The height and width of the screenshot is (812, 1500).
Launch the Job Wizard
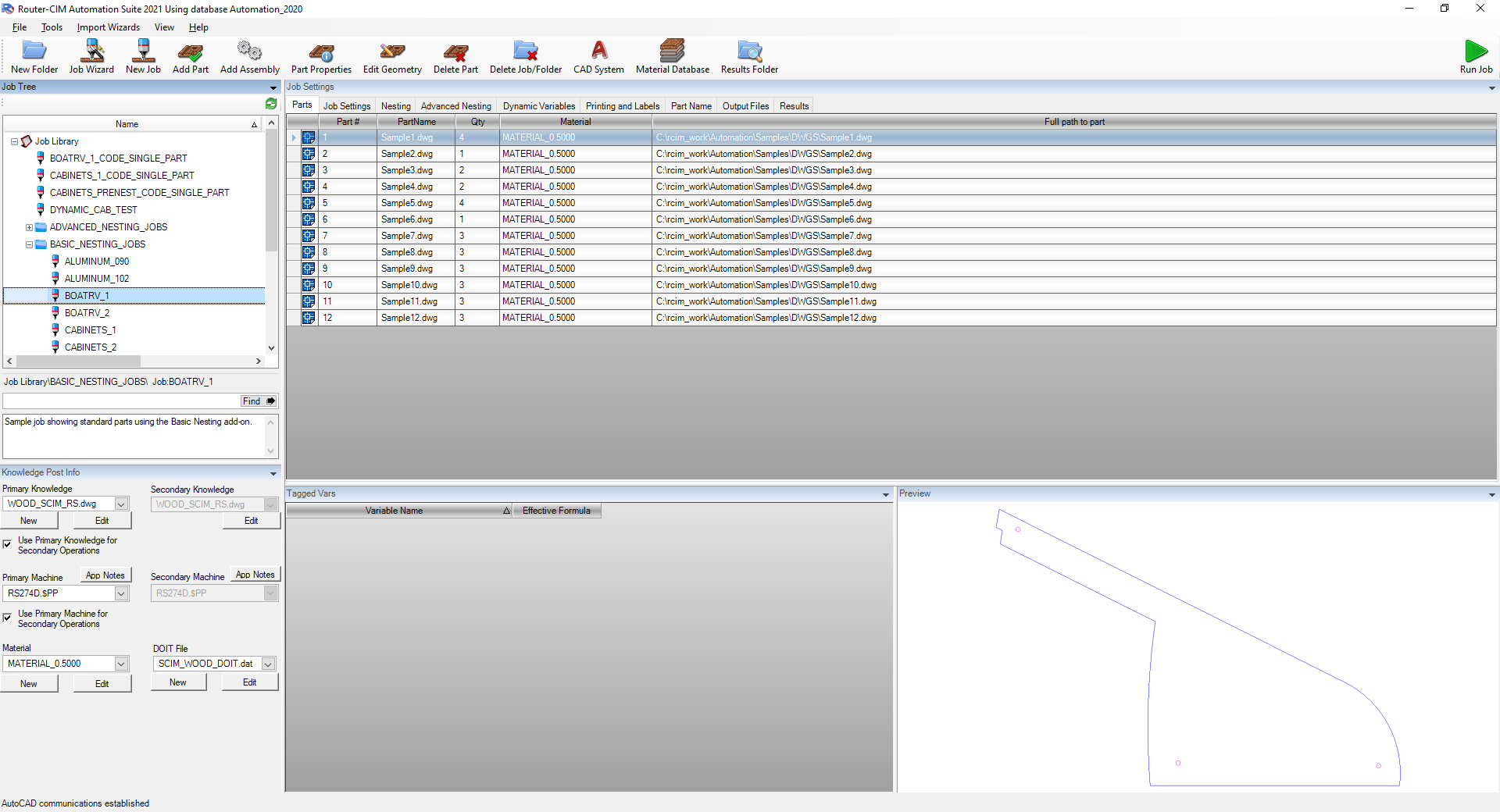(x=91, y=56)
